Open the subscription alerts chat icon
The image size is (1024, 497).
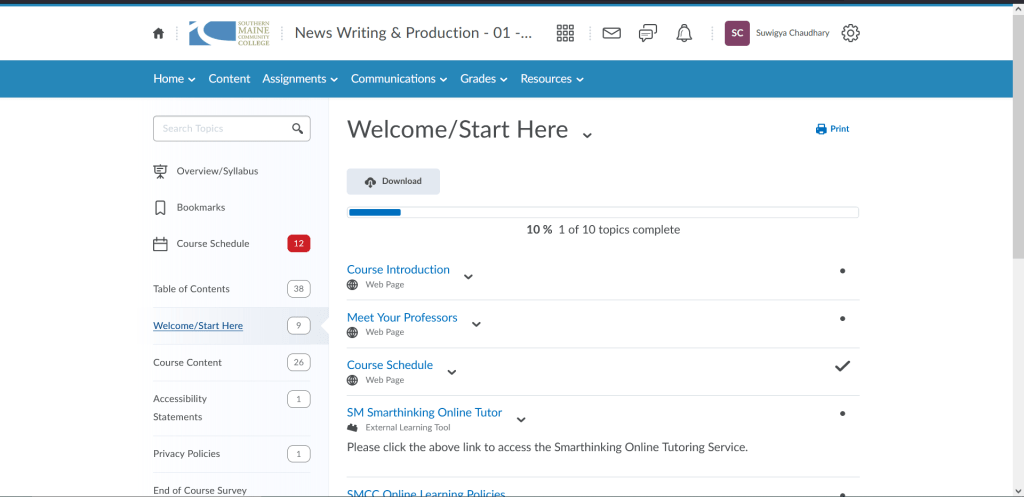pyautogui.click(x=648, y=33)
